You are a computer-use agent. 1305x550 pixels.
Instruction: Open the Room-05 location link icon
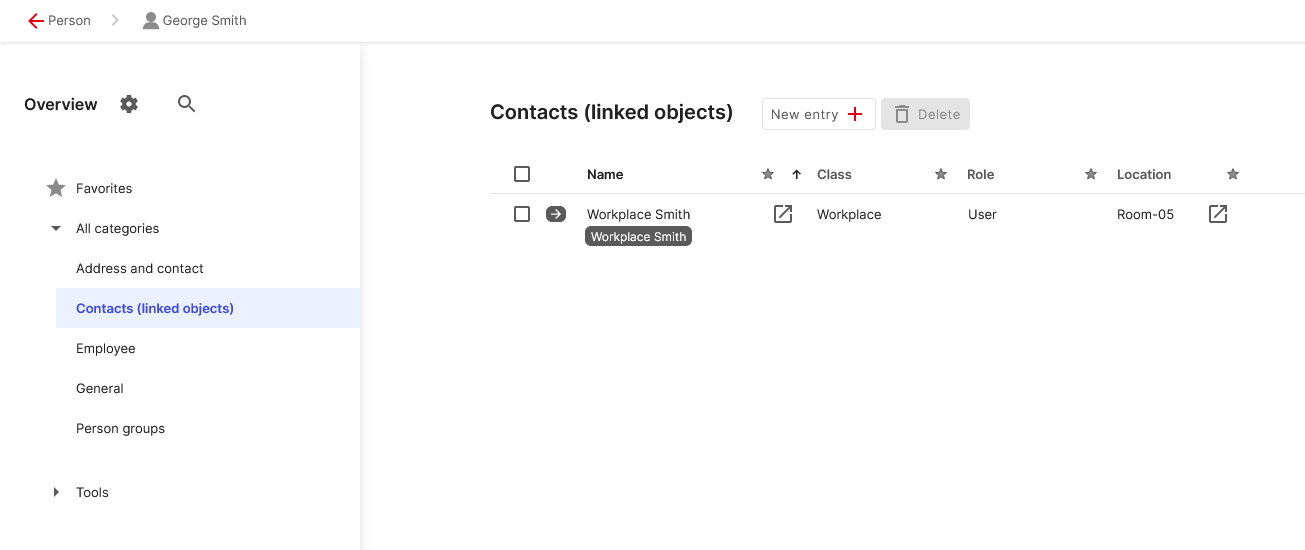pyautogui.click(x=1218, y=214)
